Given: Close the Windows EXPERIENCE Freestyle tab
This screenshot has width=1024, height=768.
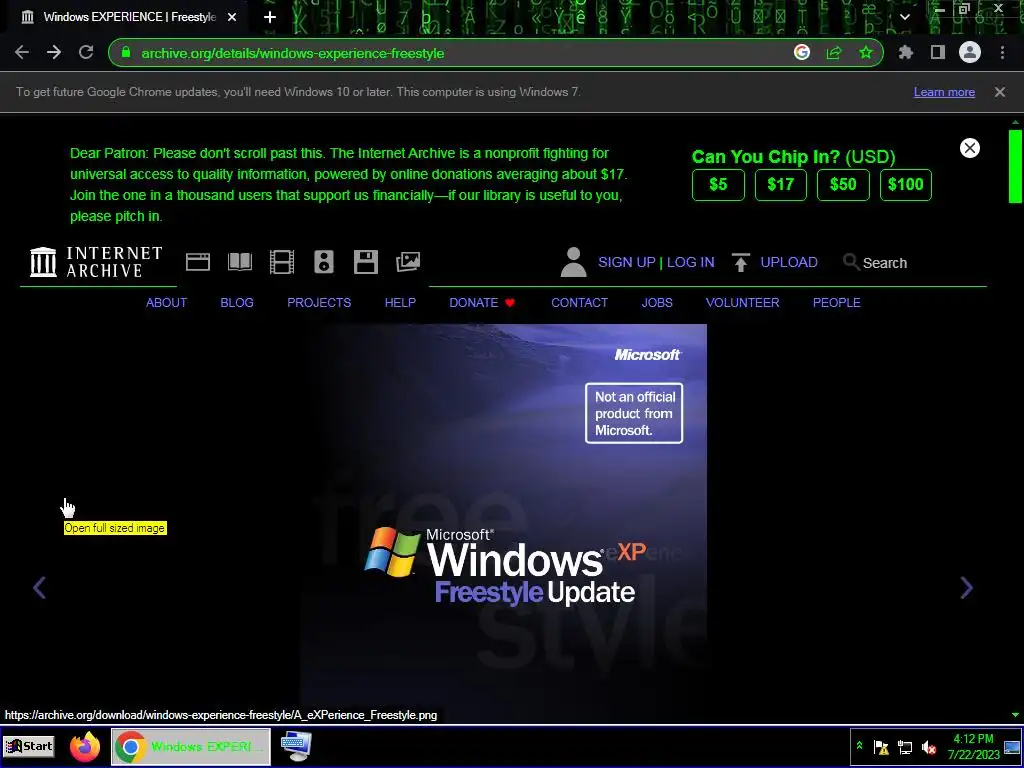Looking at the screenshot, I should click(232, 17).
